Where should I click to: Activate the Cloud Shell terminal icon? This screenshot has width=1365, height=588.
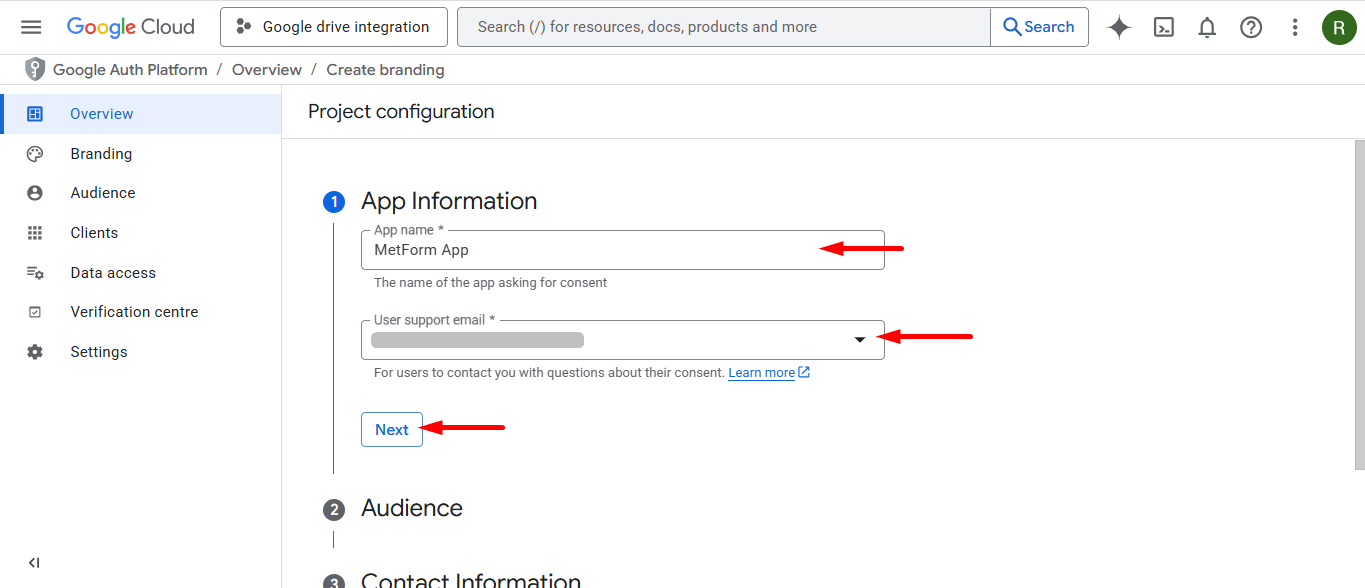1163,27
